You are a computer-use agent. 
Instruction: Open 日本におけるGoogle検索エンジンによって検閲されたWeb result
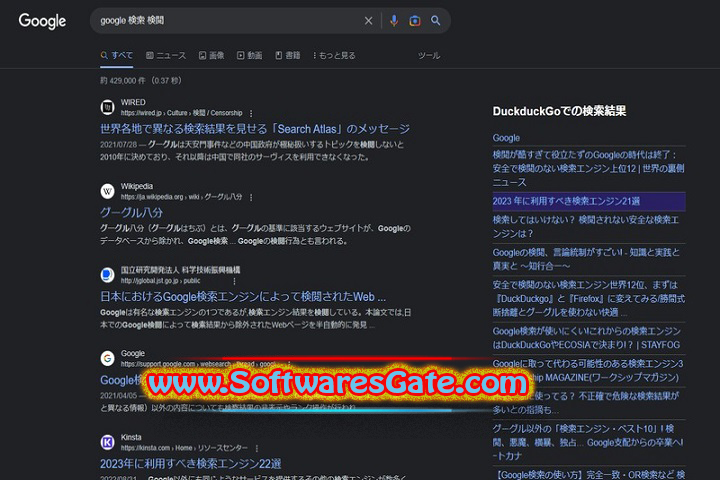coord(243,297)
